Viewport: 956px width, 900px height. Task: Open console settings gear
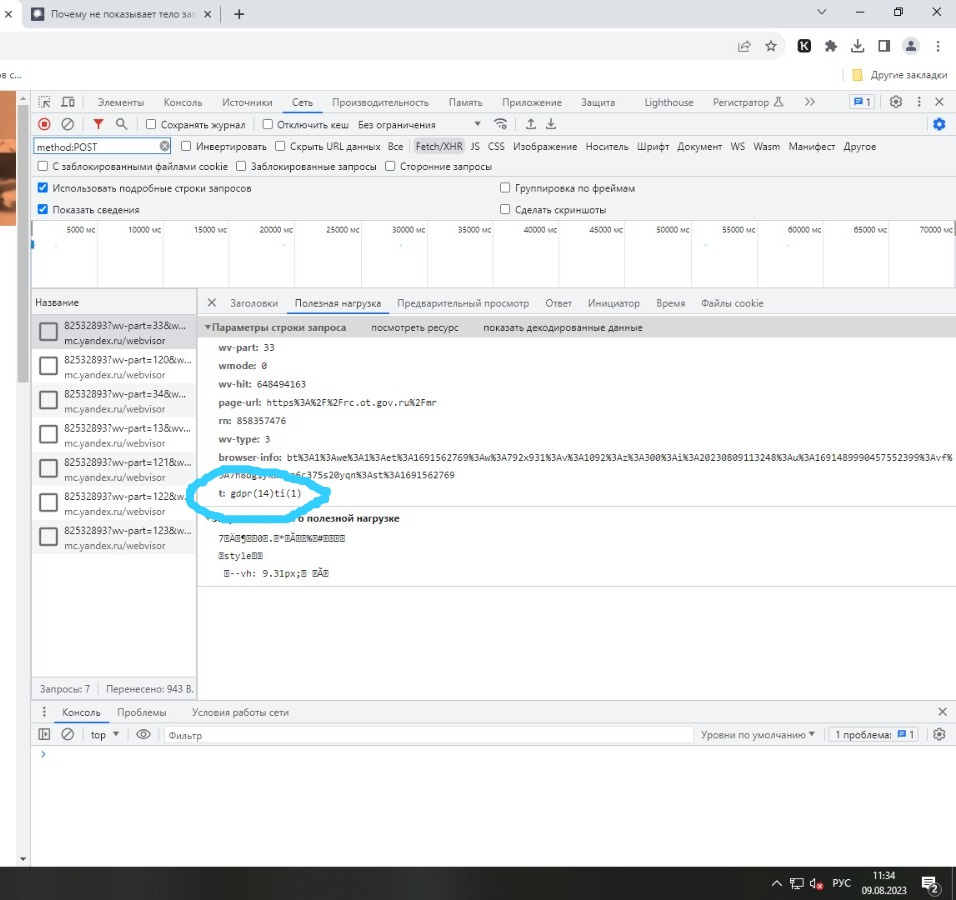pyautogui.click(x=940, y=735)
